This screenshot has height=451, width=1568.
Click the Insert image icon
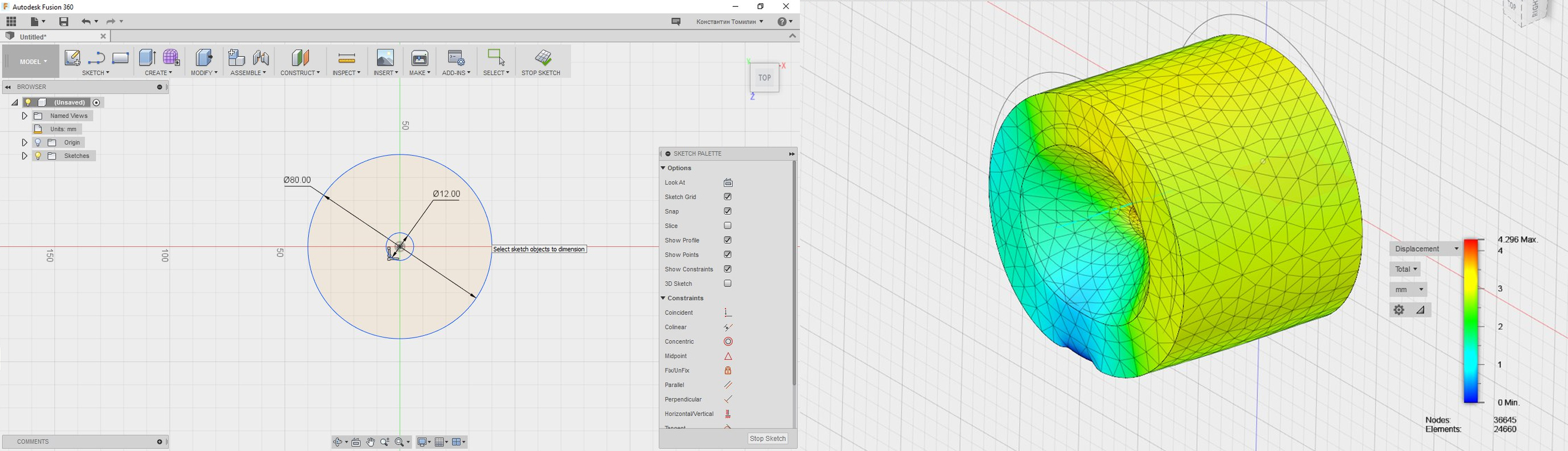[385, 57]
